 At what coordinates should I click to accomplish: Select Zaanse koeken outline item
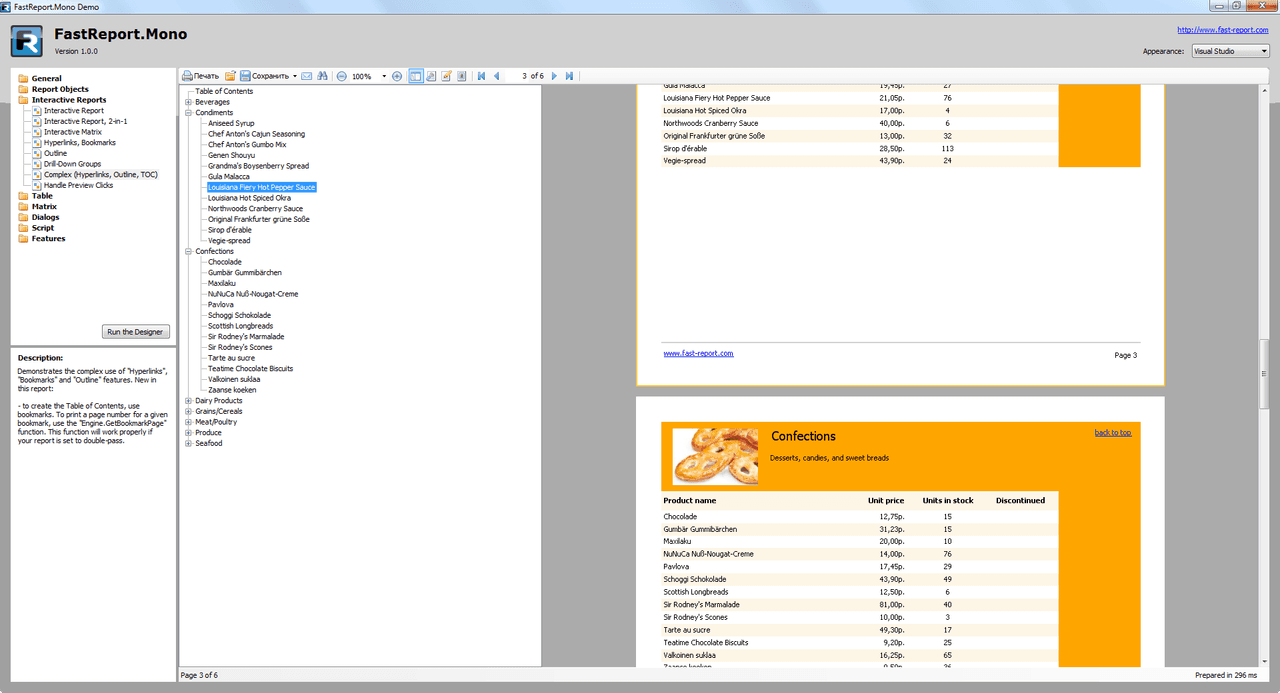(232, 390)
